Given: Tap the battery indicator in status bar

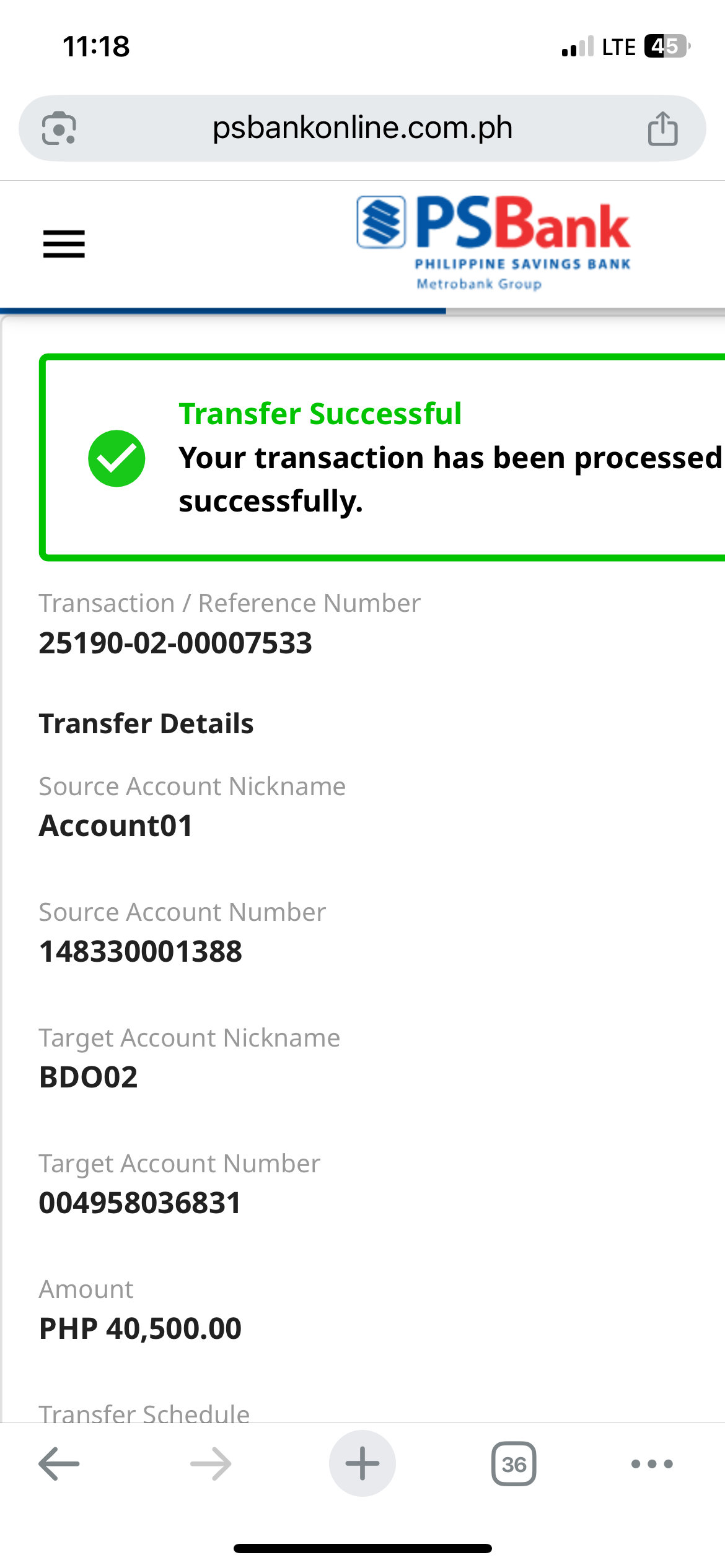Looking at the screenshot, I should 667,46.
